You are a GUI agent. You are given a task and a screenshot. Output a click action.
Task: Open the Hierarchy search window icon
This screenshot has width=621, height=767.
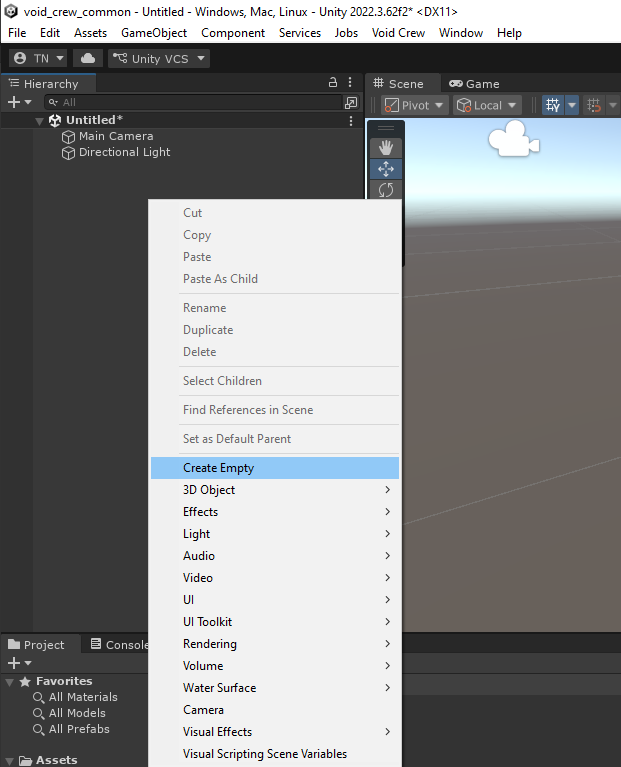tap(351, 102)
